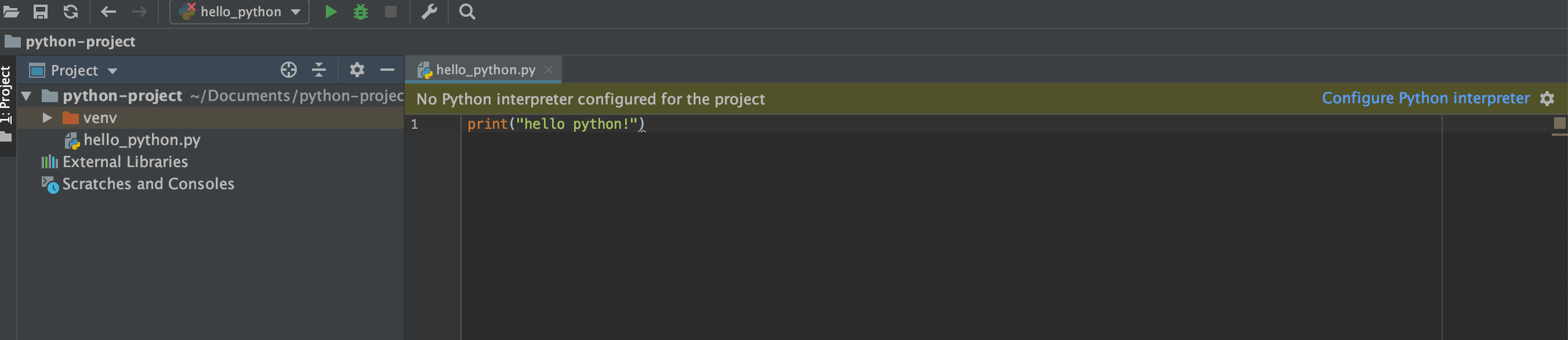This screenshot has width=1568, height=340.
Task: Open Project panel gear options
Action: click(357, 70)
